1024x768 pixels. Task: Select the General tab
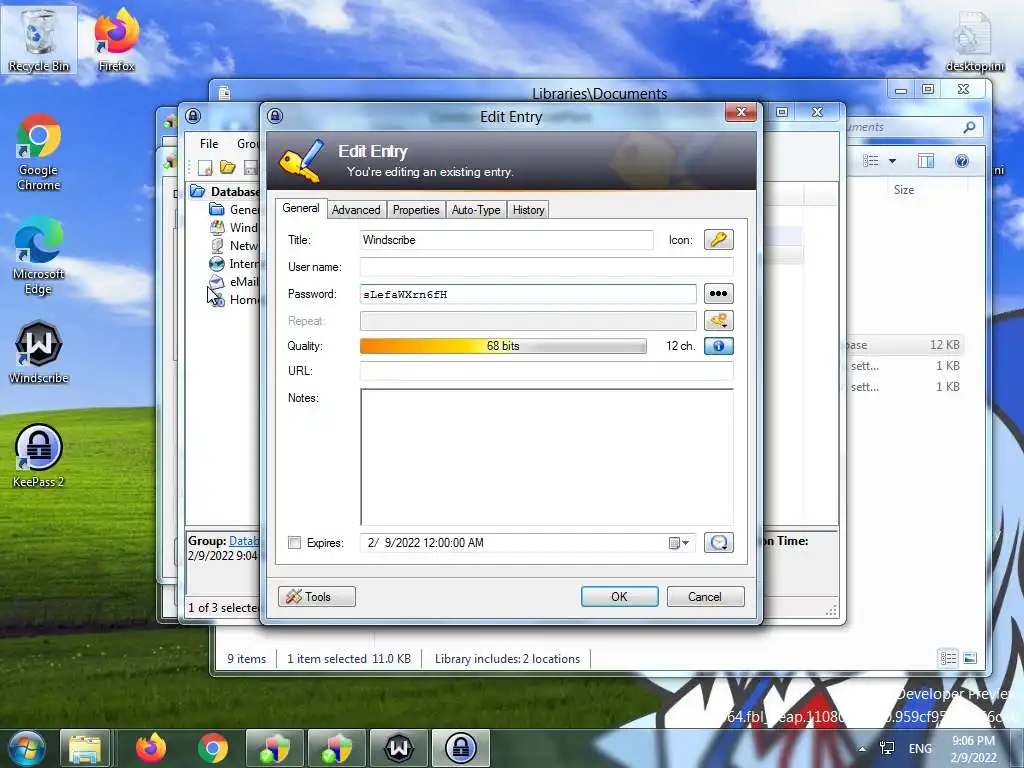coord(301,208)
